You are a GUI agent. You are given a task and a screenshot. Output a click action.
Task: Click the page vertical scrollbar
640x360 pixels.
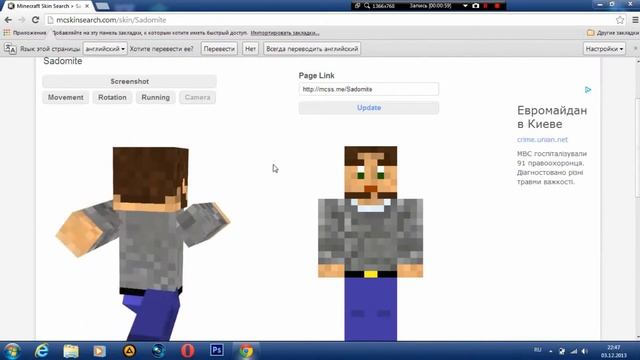[x=637, y=147]
